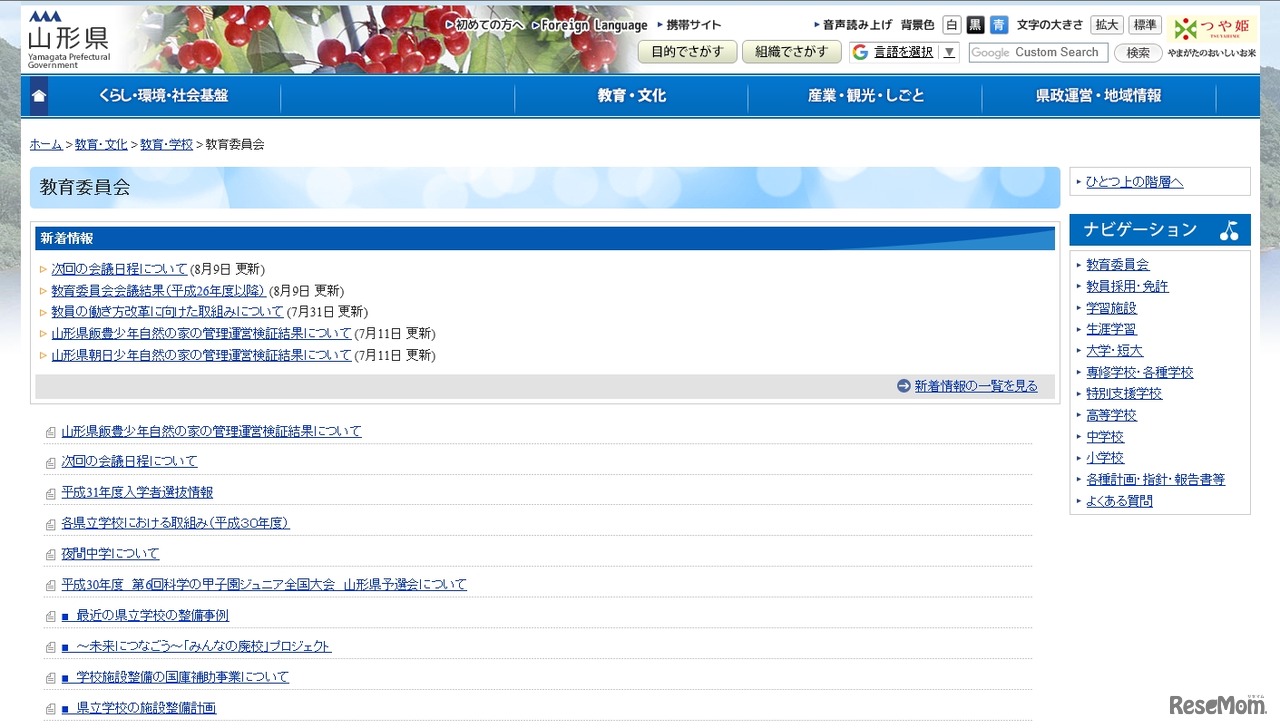Click page icon beside 最近の県立学校の整備事例
Viewport: 1280px width, 728px height.
tap(50, 617)
